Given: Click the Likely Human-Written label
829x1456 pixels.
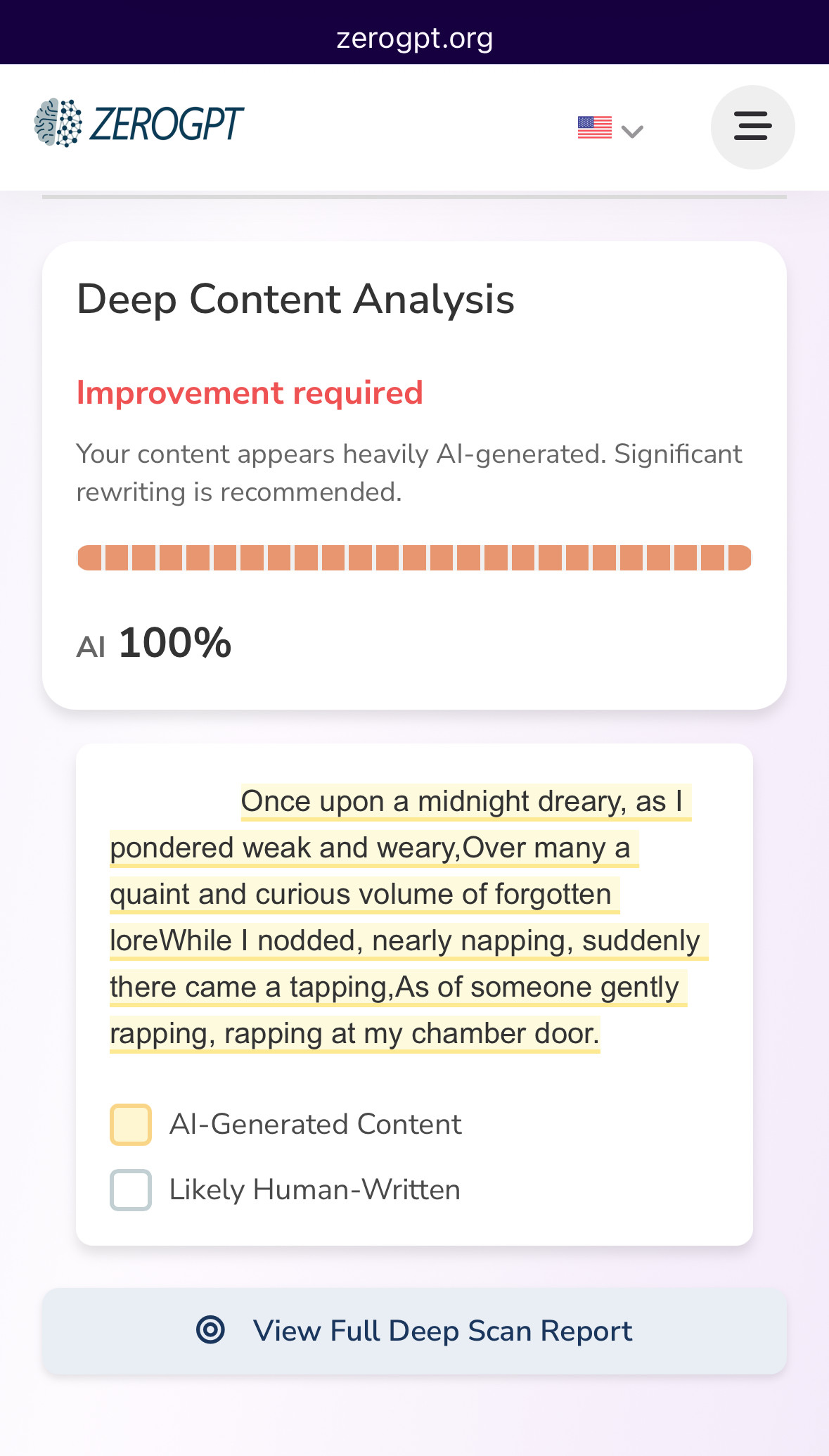Looking at the screenshot, I should (315, 1189).
